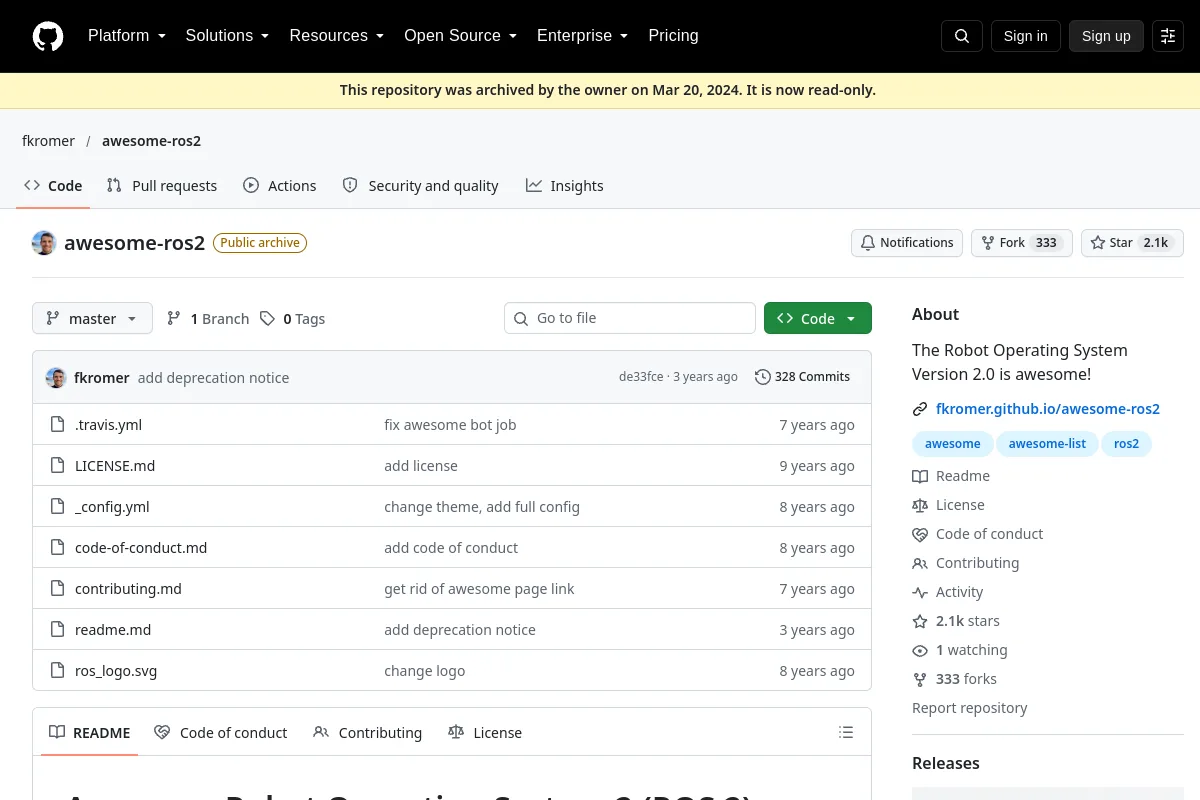Click the branch icon next to 1 Branch
Screen dimensions: 1200x800
174,318
